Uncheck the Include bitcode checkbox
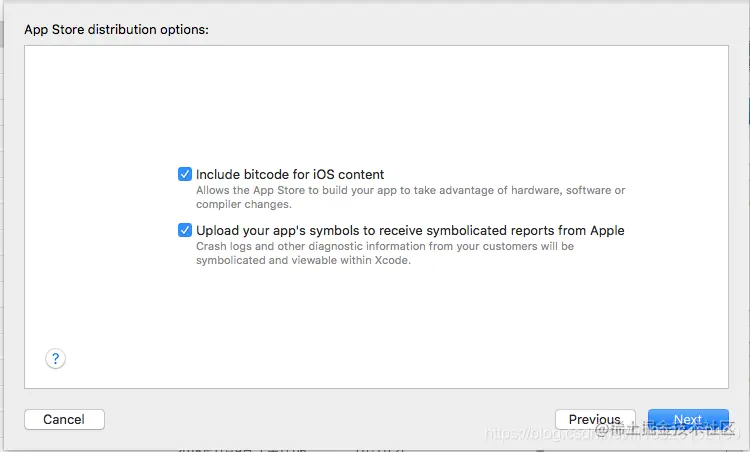 [x=185, y=174]
